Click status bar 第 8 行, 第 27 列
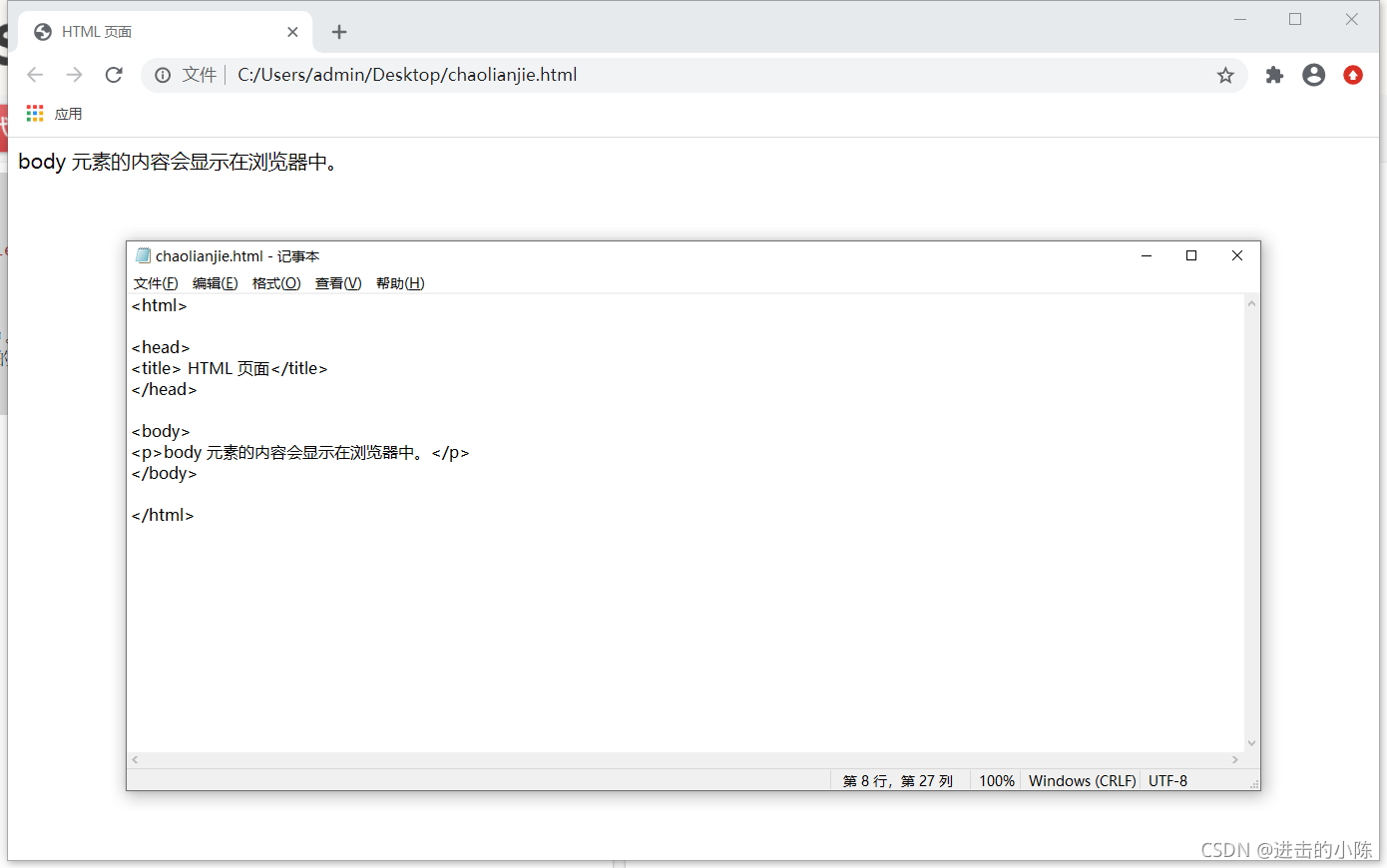The height and width of the screenshot is (868, 1387). [898, 781]
